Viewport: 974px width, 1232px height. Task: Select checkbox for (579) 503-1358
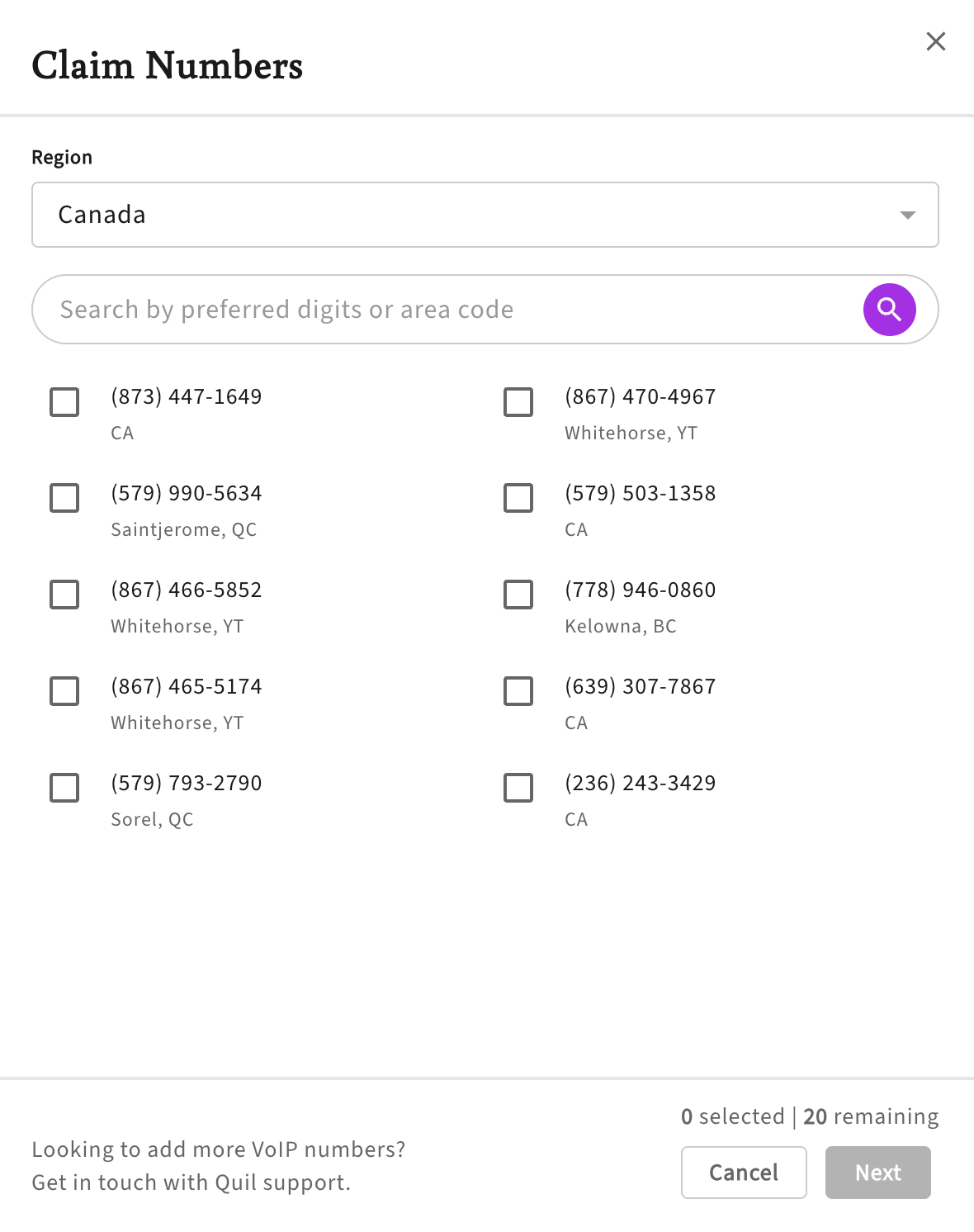pyautogui.click(x=518, y=498)
